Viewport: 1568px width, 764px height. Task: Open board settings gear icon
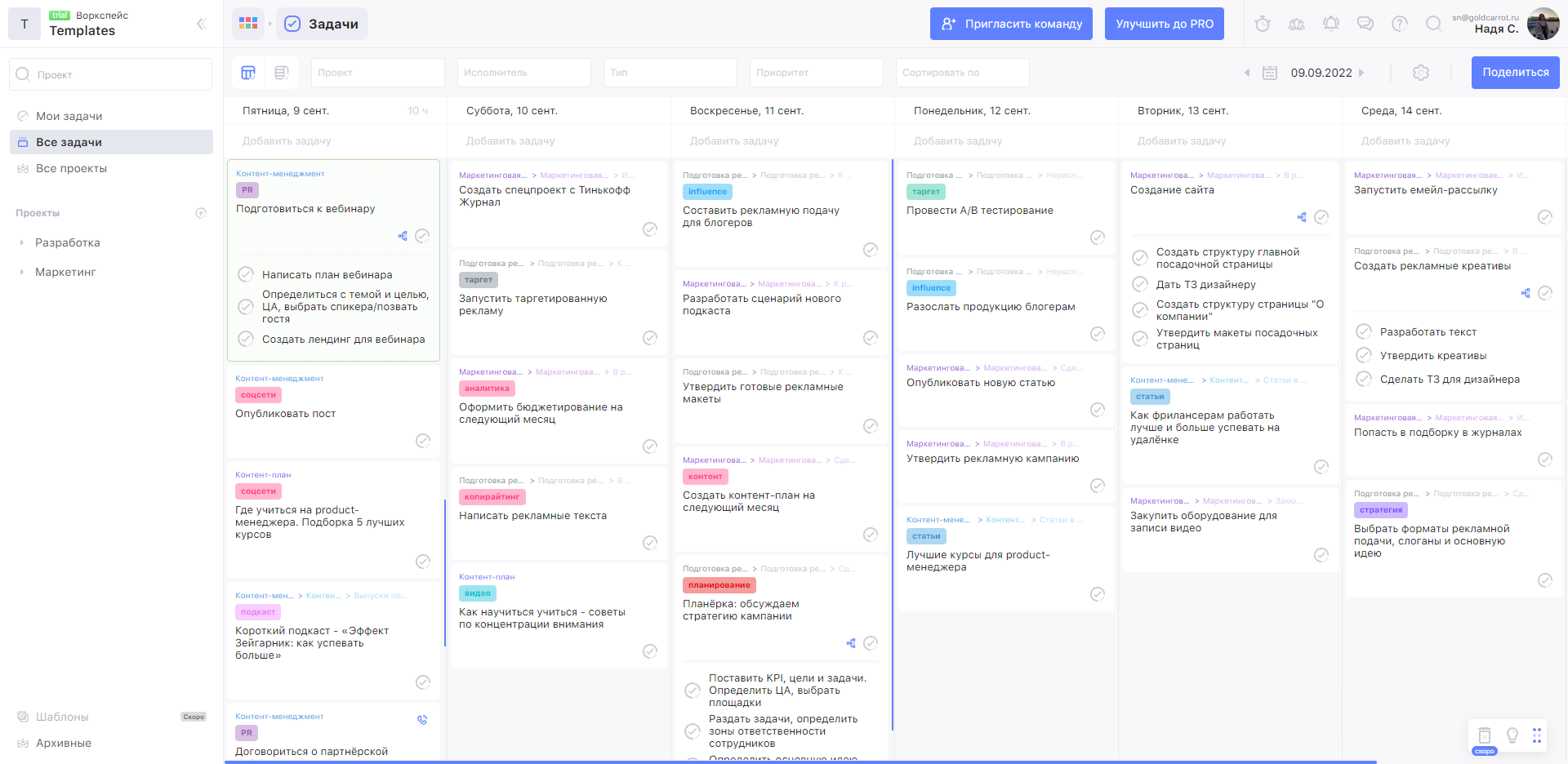1421,73
